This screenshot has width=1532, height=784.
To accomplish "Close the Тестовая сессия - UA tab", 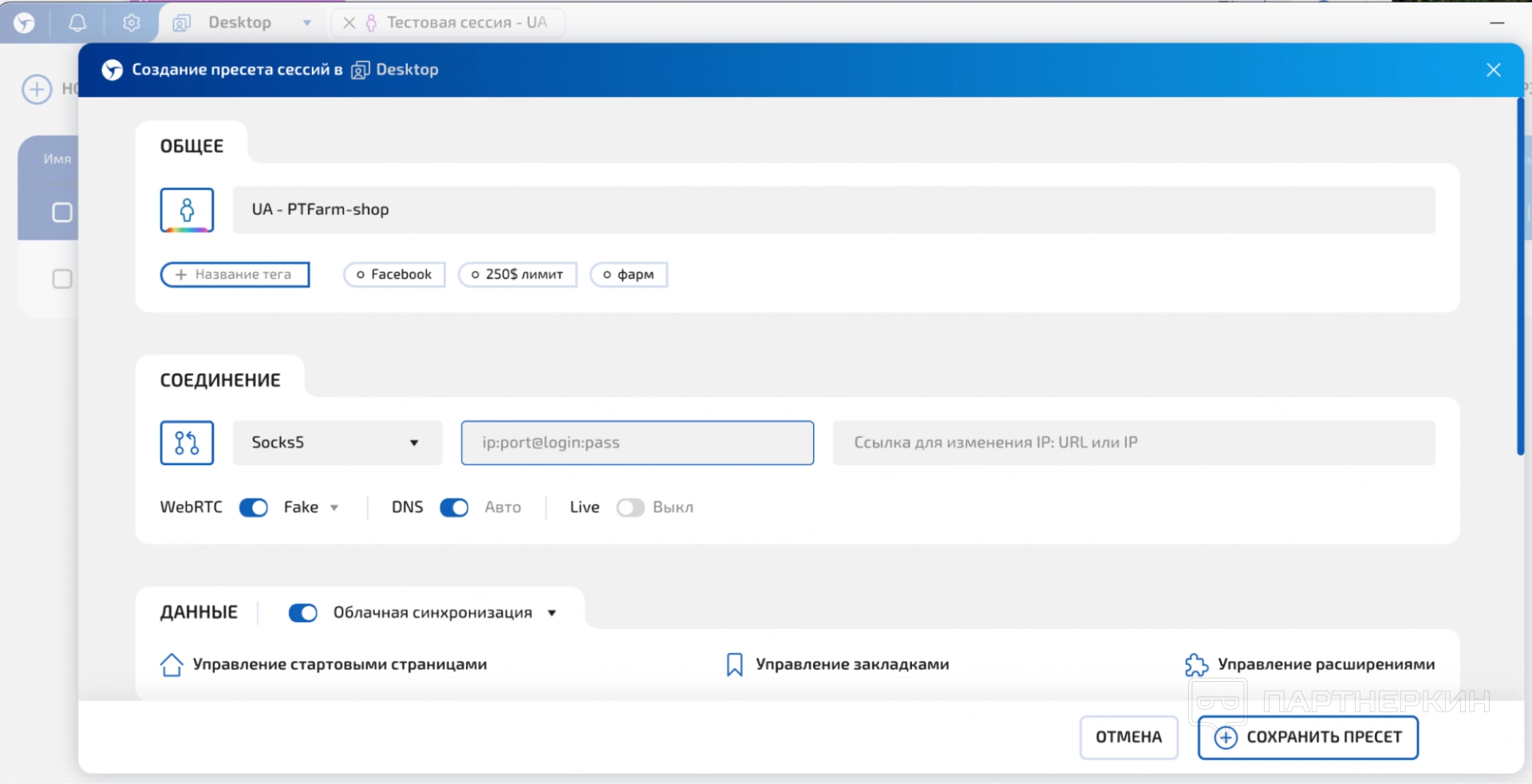I will 349,23.
